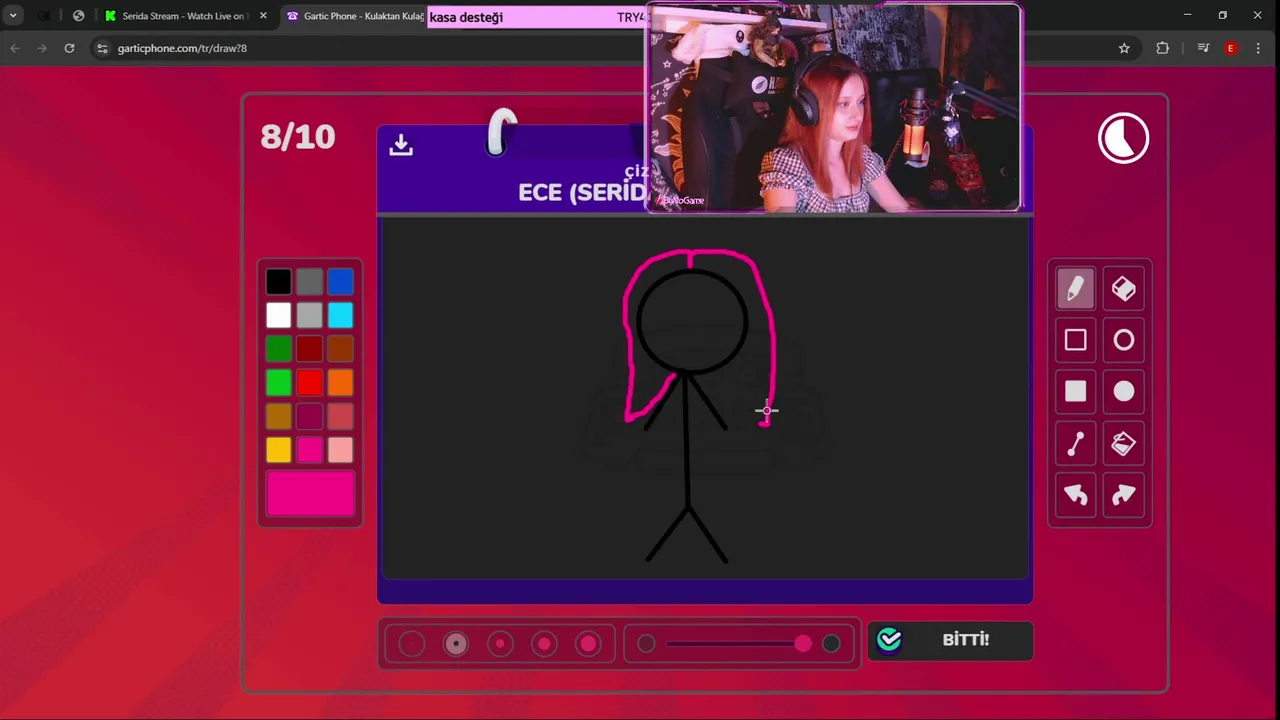Choose the filled rectangle shape tool

coord(1075,391)
